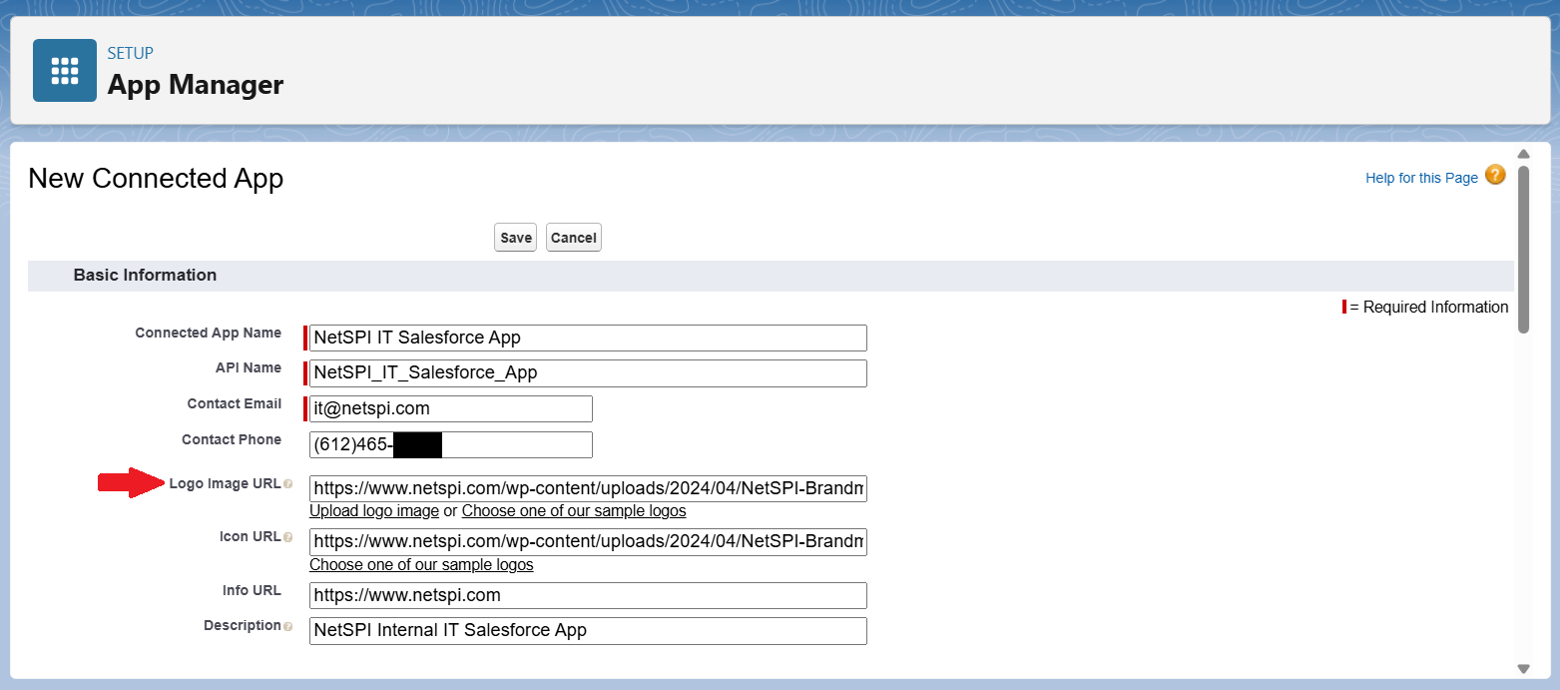Image resolution: width=1560 pixels, height=690 pixels.
Task: Click into the API Name field
Action: click(587, 373)
